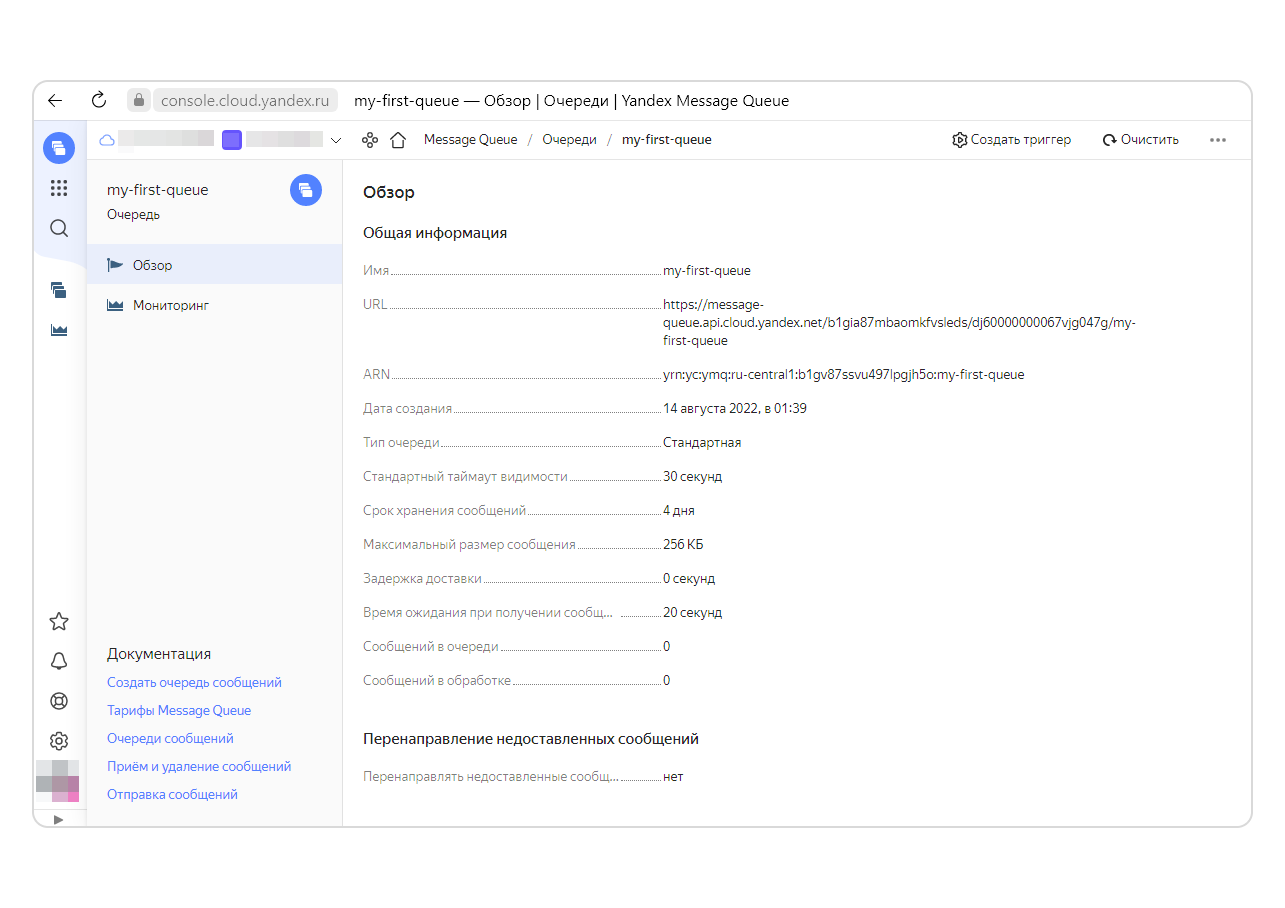Open the Message Queue service icon in the top of the left rail
1285x908 pixels.
click(x=59, y=148)
